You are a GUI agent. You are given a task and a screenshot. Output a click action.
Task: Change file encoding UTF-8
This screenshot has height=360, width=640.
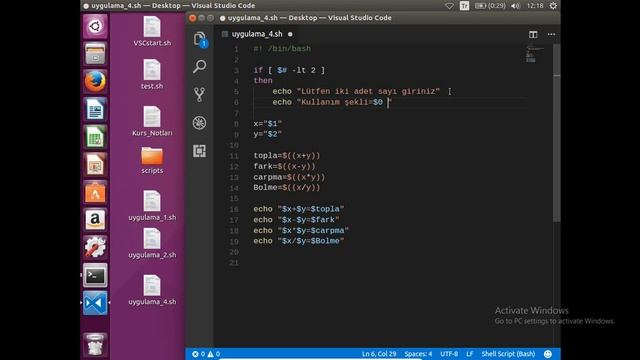tap(449, 354)
